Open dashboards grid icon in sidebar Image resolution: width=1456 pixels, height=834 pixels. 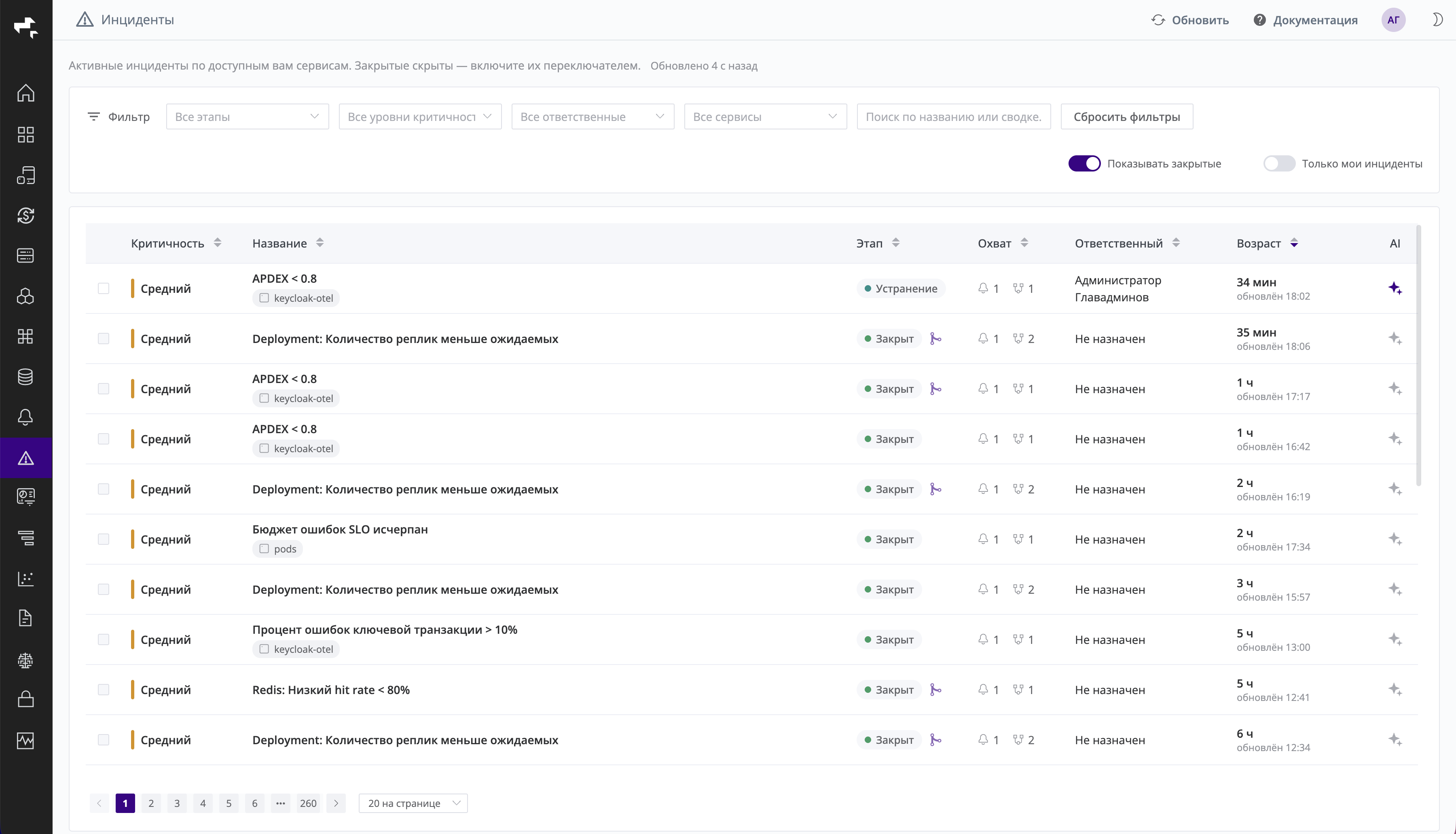(26, 135)
